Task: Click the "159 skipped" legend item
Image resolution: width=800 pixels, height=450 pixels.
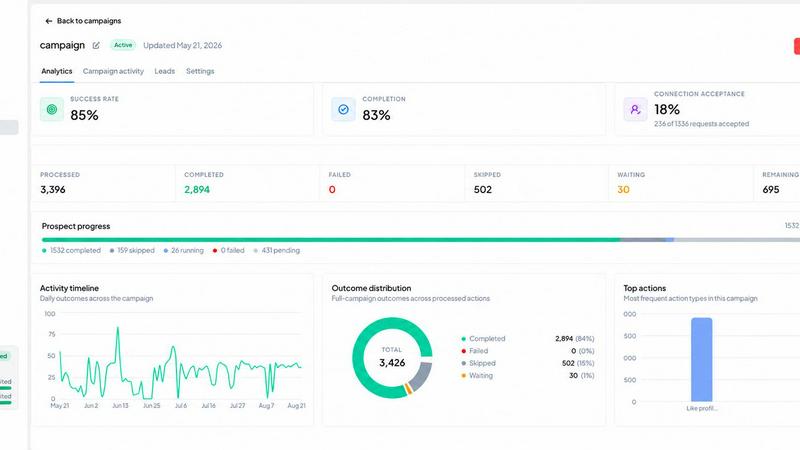Action: click(x=132, y=251)
